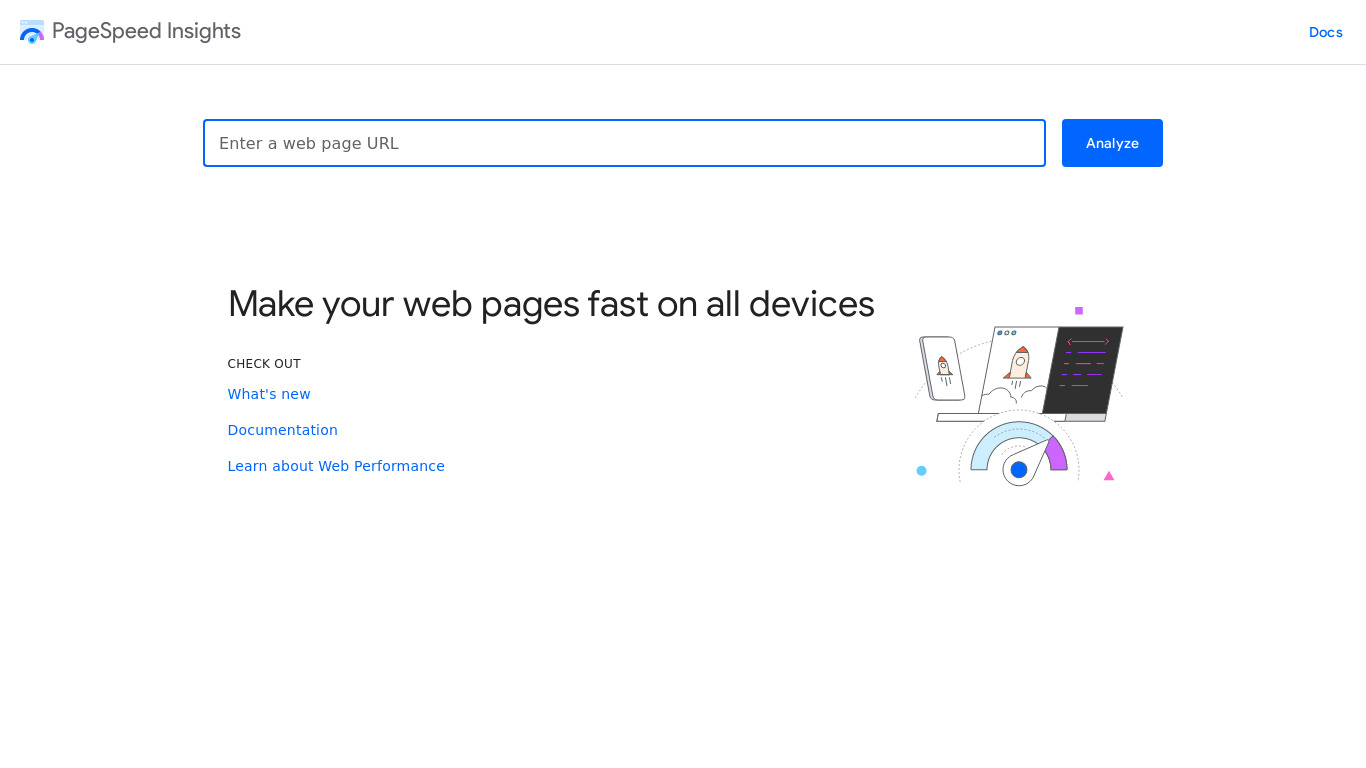Click the Analyze button
Image resolution: width=1366 pixels, height=768 pixels.
coord(1112,143)
